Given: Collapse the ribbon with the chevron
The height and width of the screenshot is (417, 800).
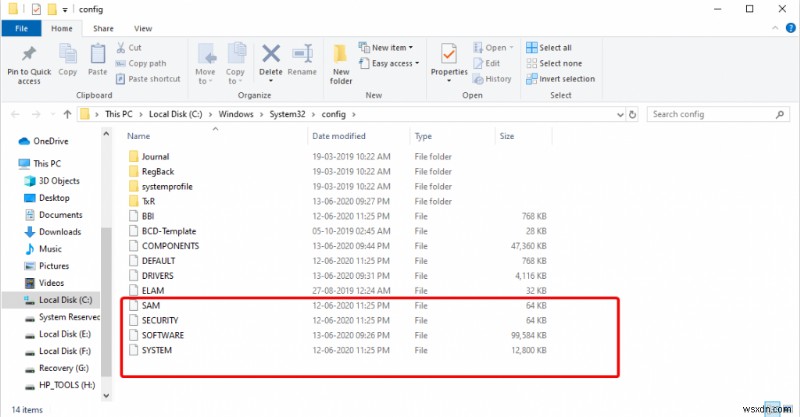Looking at the screenshot, I should (x=776, y=28).
